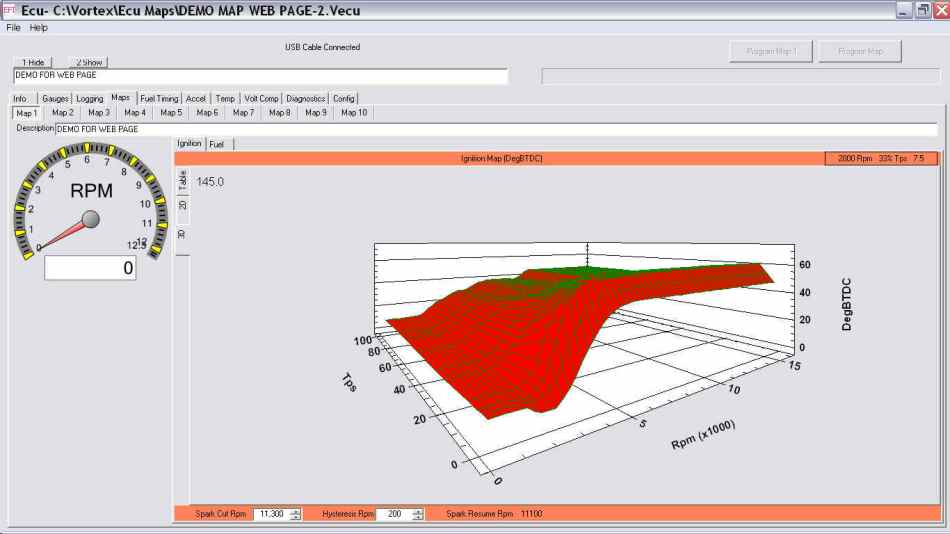Select the vertical 3D view tab
Viewport: 950px width, 534px height.
coord(182,233)
